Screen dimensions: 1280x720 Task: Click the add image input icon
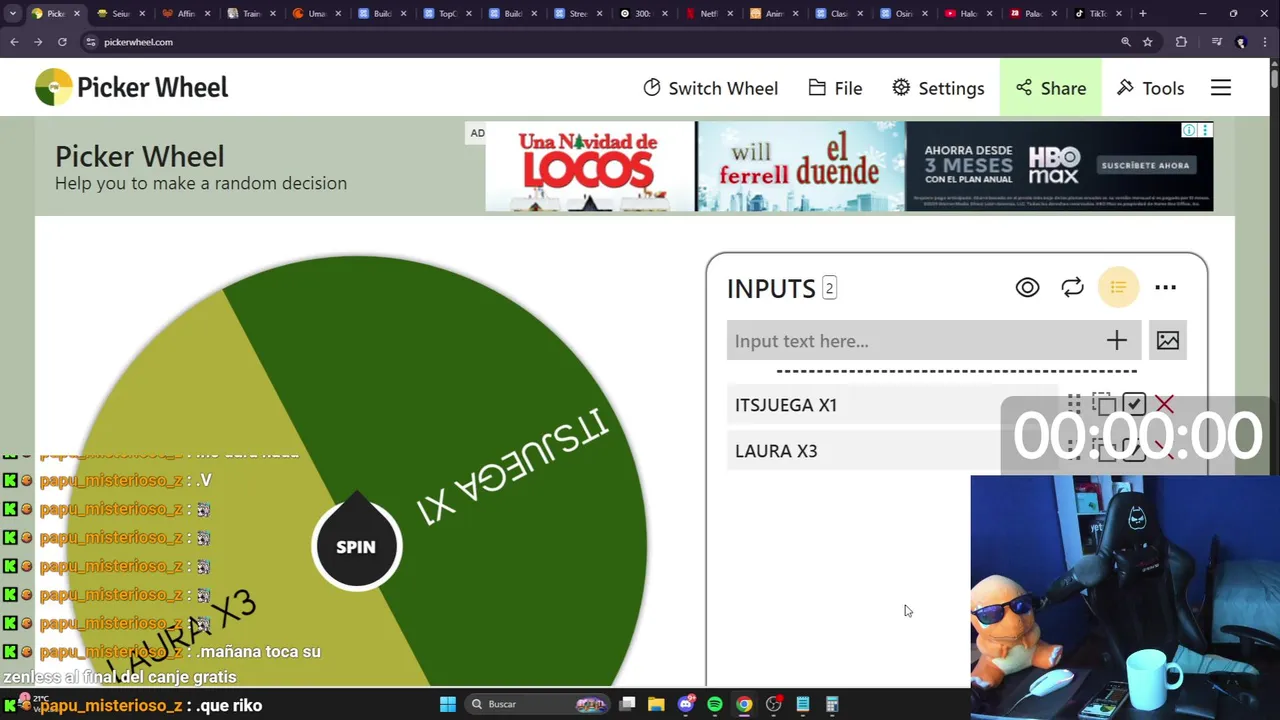[x=1167, y=341]
